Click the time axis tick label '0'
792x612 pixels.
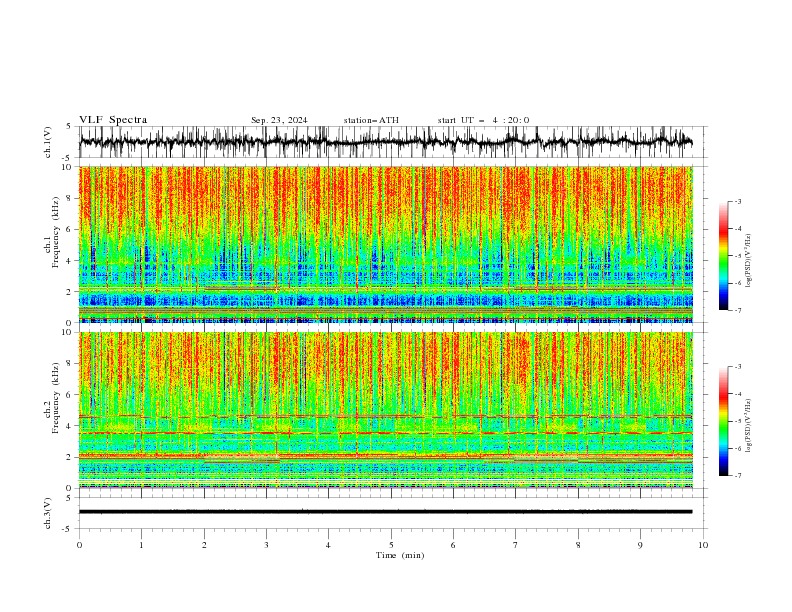(79, 545)
